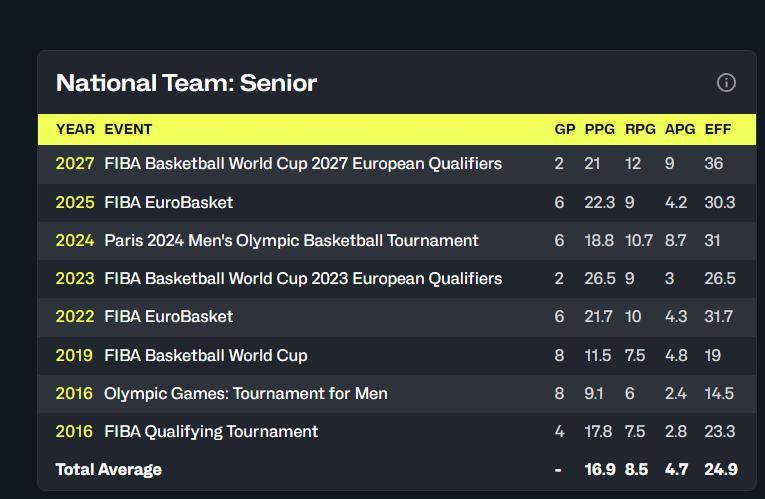Select the Total Average row label

[108, 469]
